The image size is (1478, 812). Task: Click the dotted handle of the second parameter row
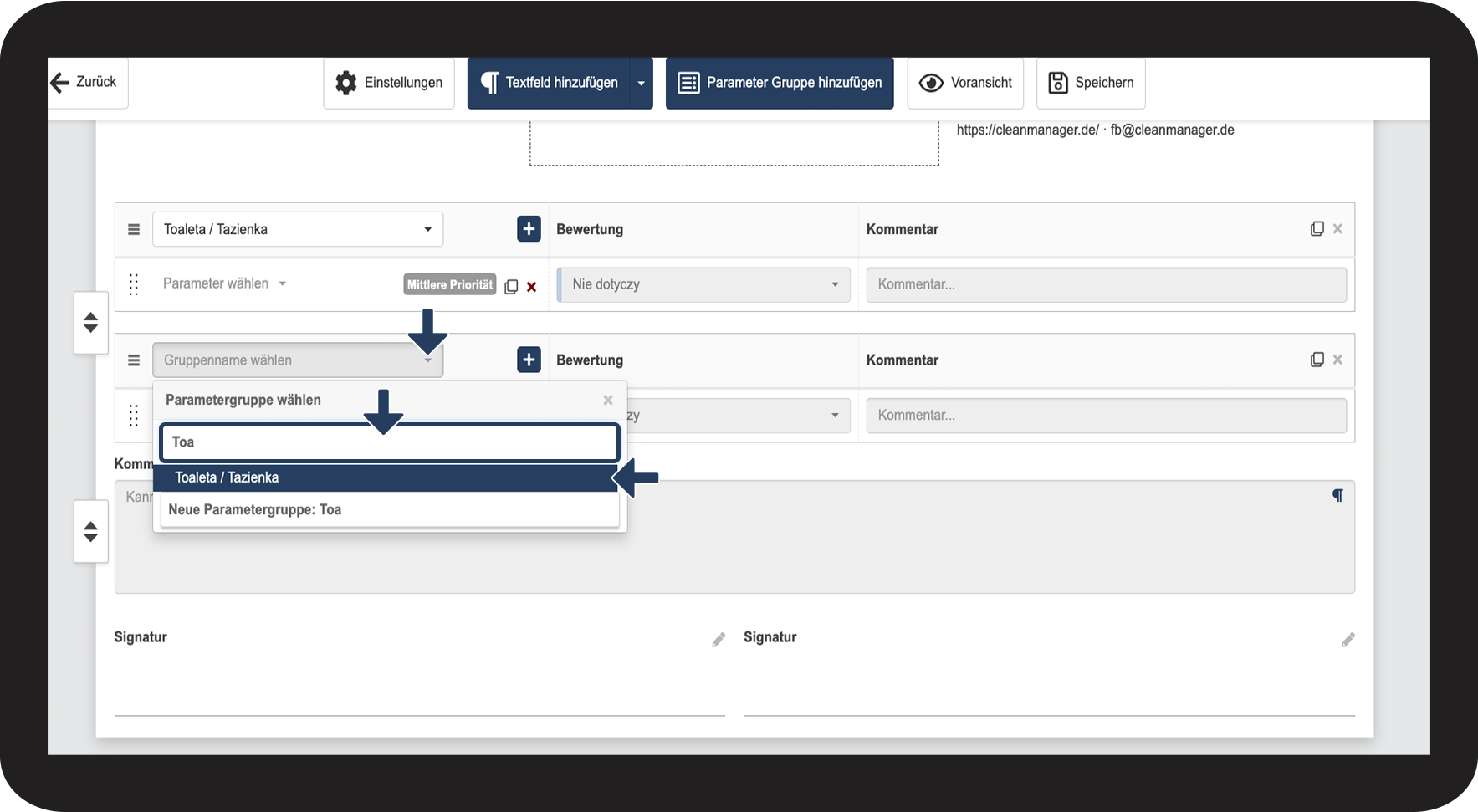click(x=134, y=416)
